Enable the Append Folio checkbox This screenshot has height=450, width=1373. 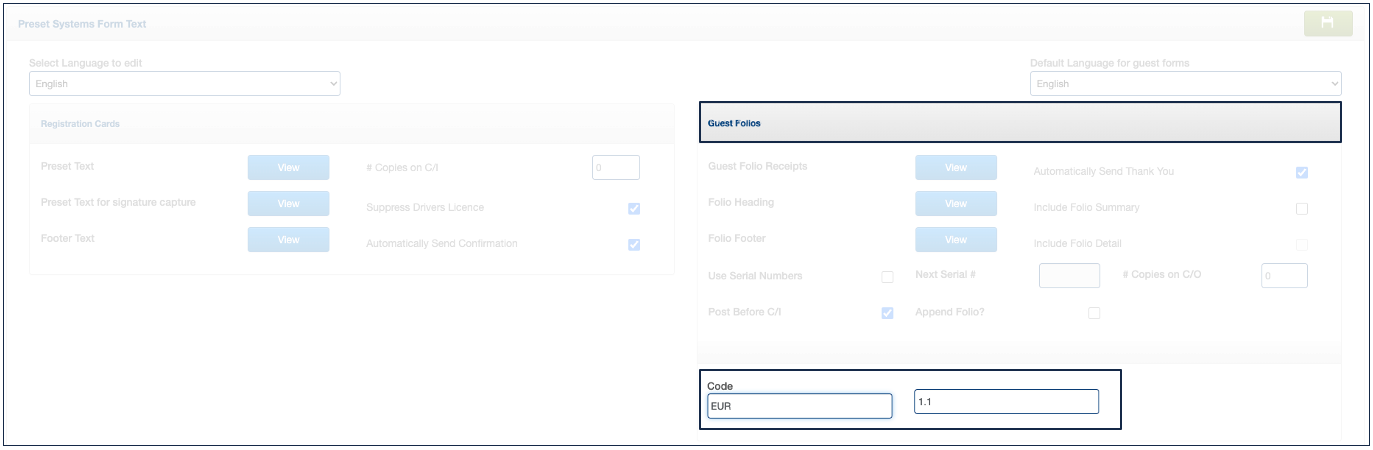[x=1094, y=313]
